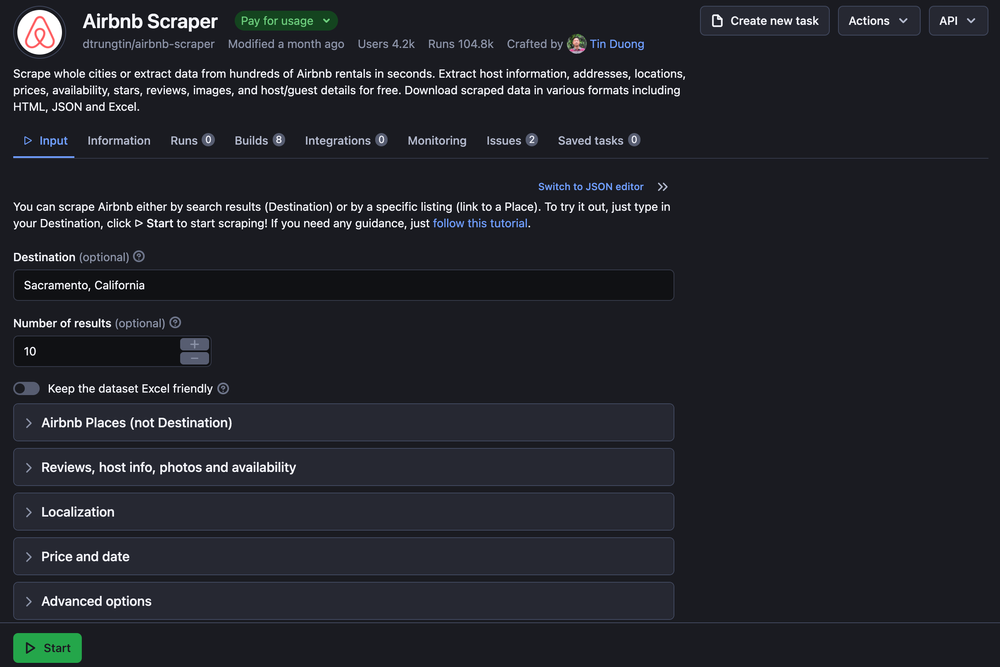Viewport: 1000px width, 667px height.
Task: Click the help icon next to Destination
Action: coord(139,256)
